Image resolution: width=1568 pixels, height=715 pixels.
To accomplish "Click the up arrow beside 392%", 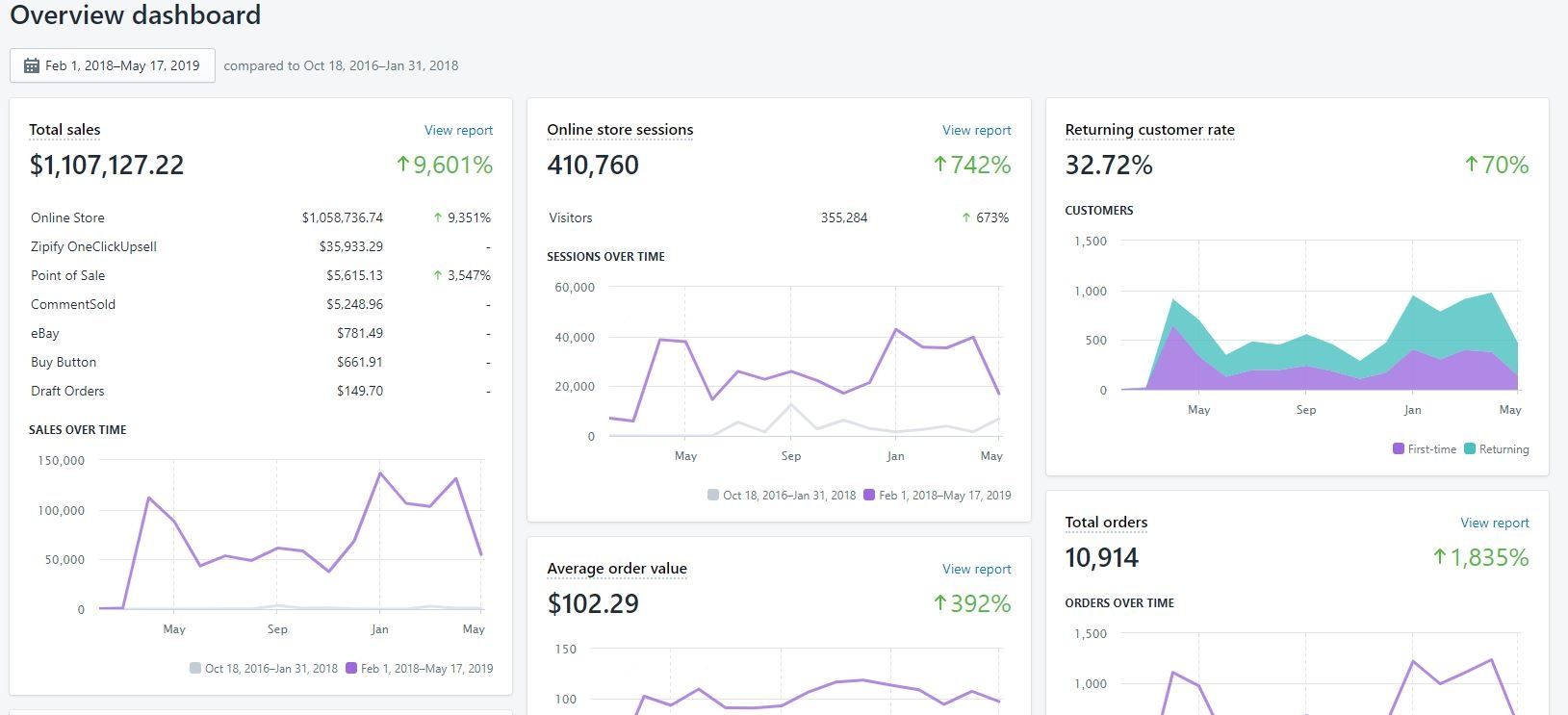I will (940, 603).
